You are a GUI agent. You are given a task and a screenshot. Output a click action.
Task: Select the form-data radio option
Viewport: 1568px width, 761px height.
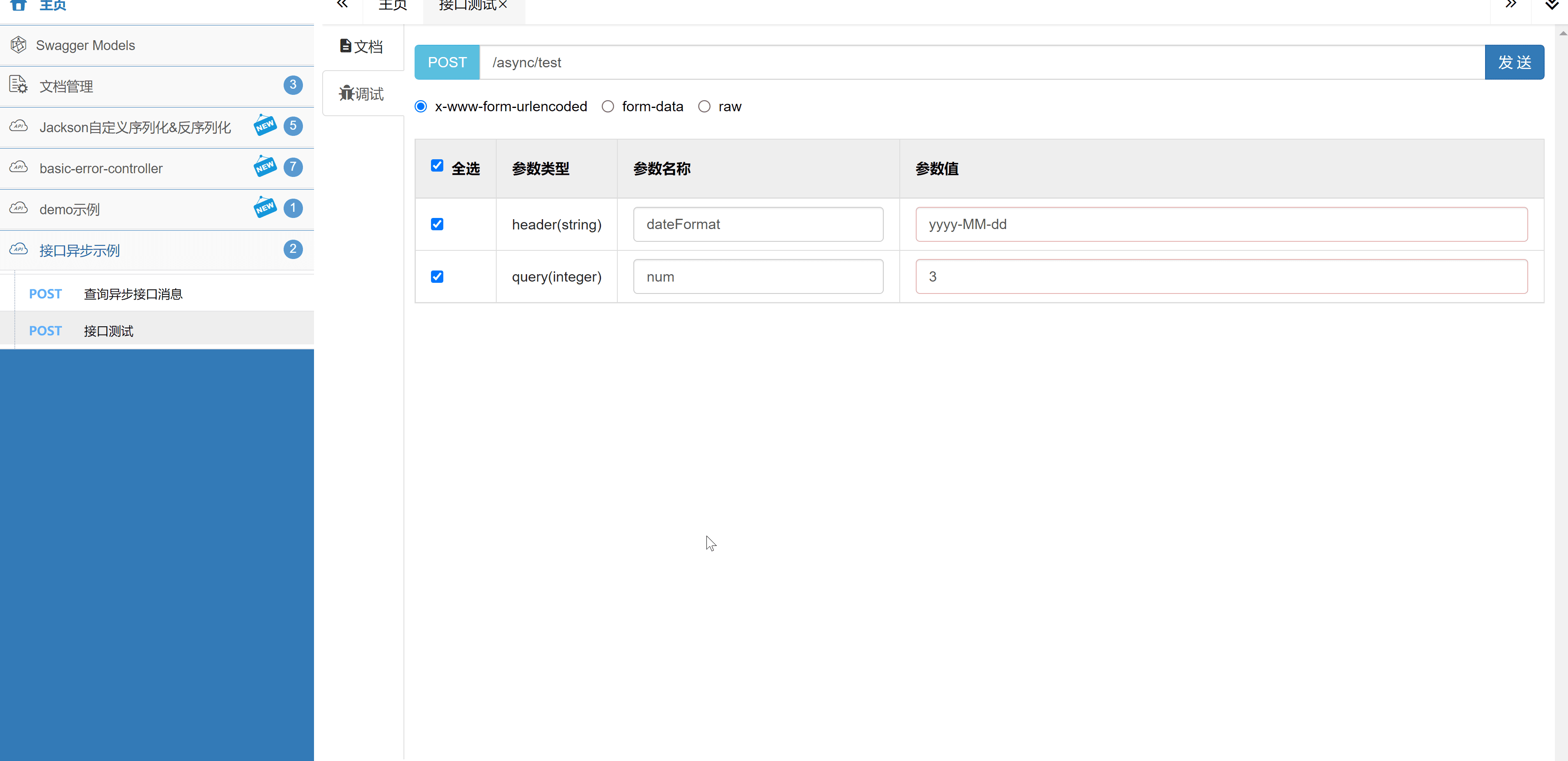(x=607, y=107)
